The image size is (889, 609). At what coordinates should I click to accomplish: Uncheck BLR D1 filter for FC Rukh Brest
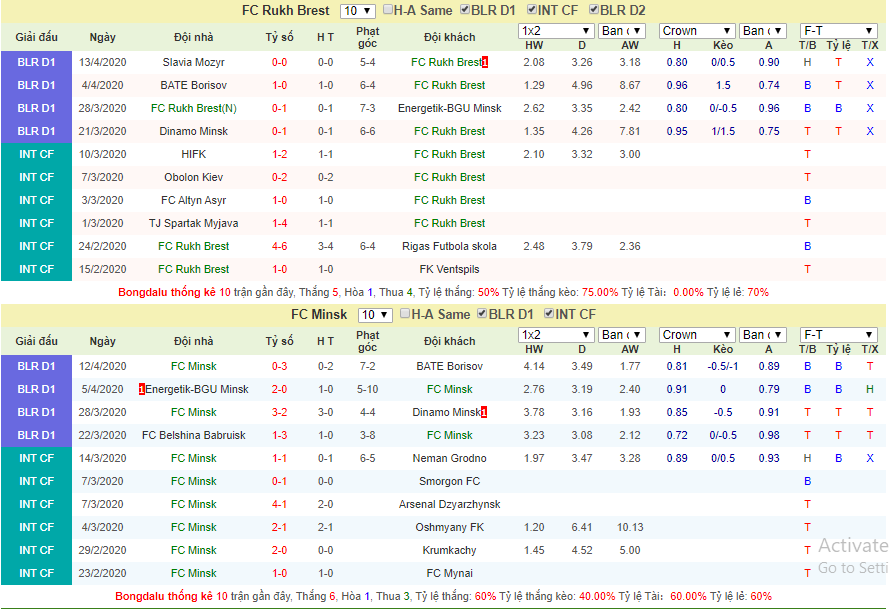point(465,10)
